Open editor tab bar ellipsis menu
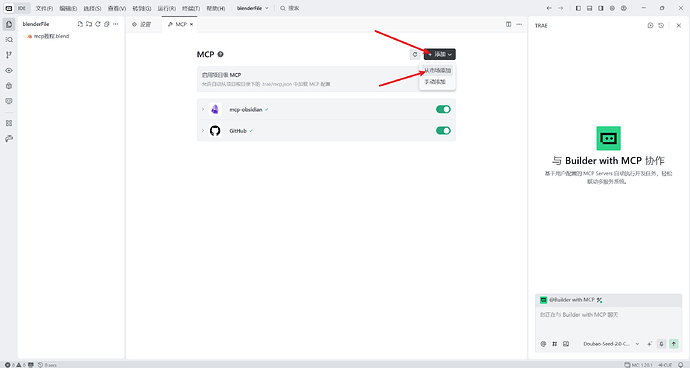This screenshot has height=368, width=690. click(519, 24)
